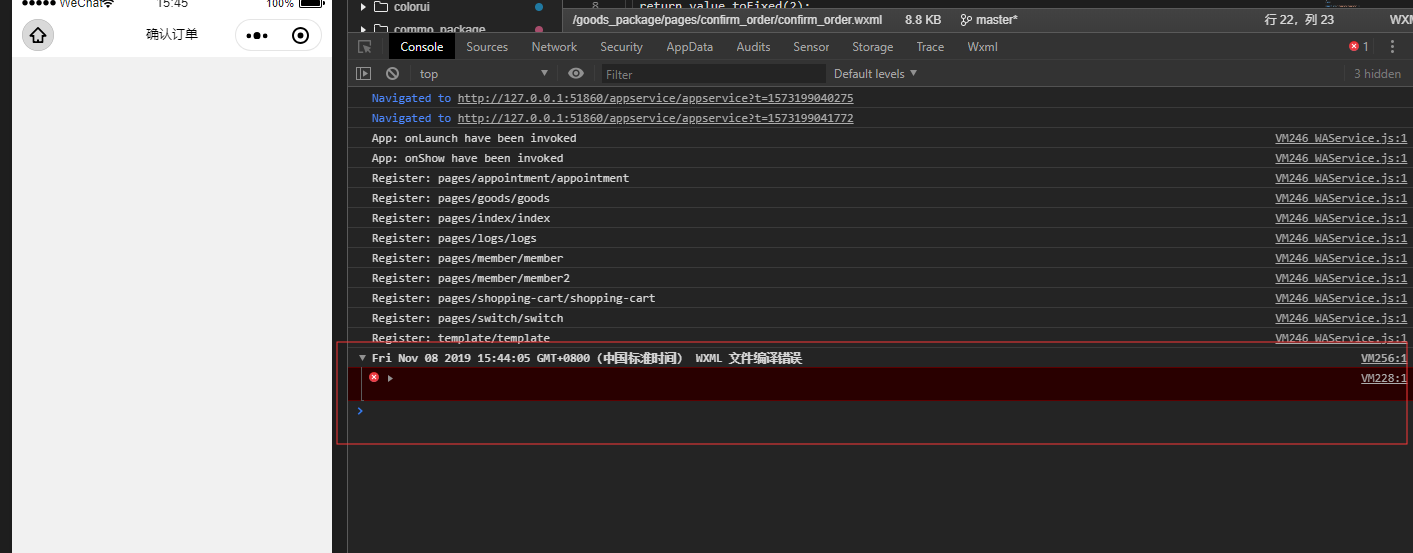Activate the inspect element picker icon
This screenshot has width=1413, height=553.
tap(365, 47)
